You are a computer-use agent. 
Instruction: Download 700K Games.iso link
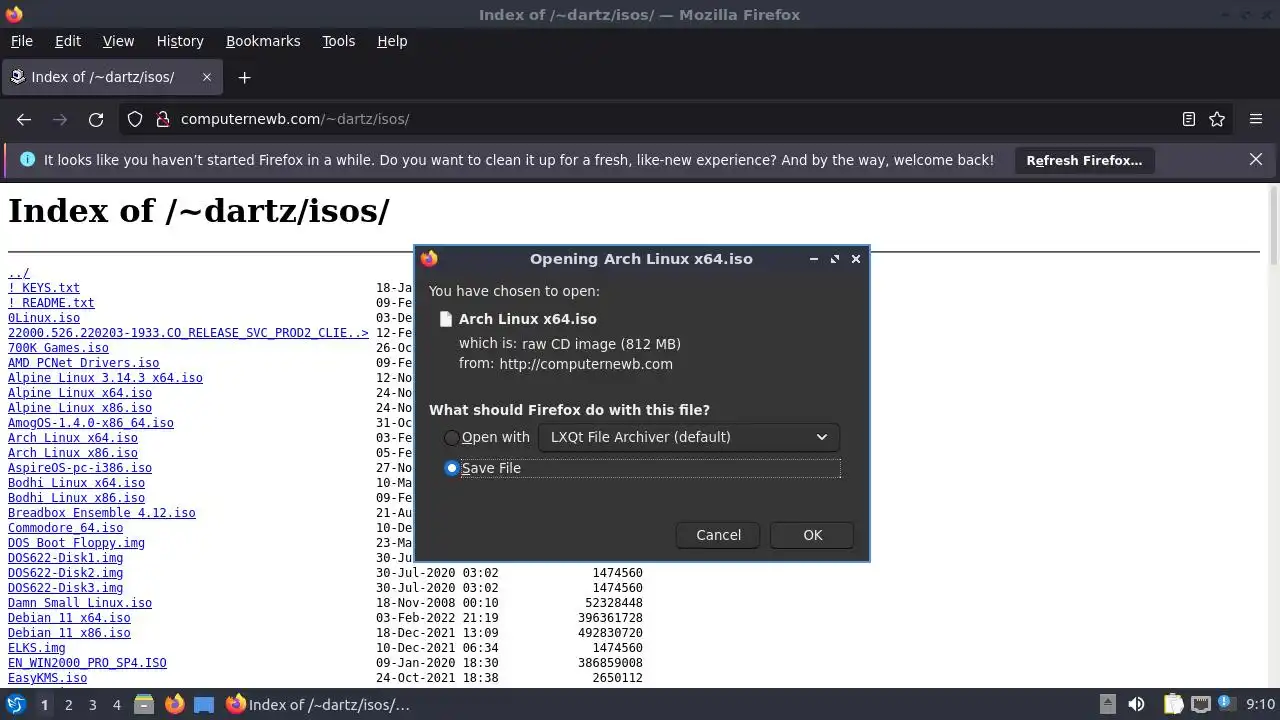(58, 348)
